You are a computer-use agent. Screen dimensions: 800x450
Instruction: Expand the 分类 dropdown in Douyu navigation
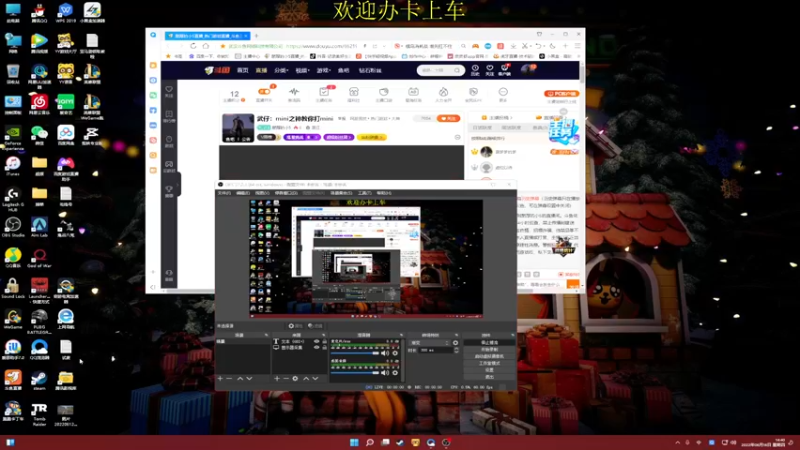(x=281, y=70)
